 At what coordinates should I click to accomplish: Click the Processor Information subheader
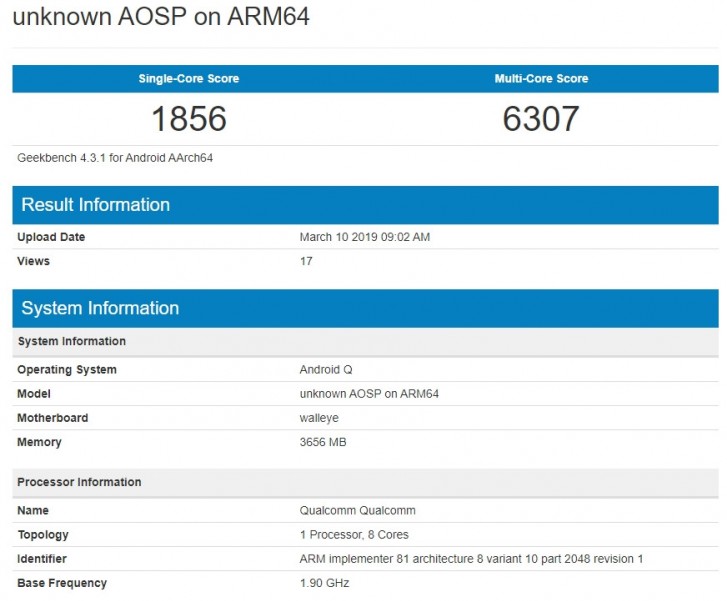pyautogui.click(x=79, y=482)
